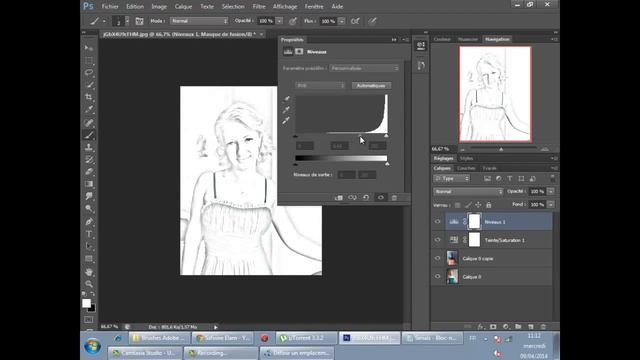
Task: Create a new group from layers footer
Action: click(x=518, y=327)
